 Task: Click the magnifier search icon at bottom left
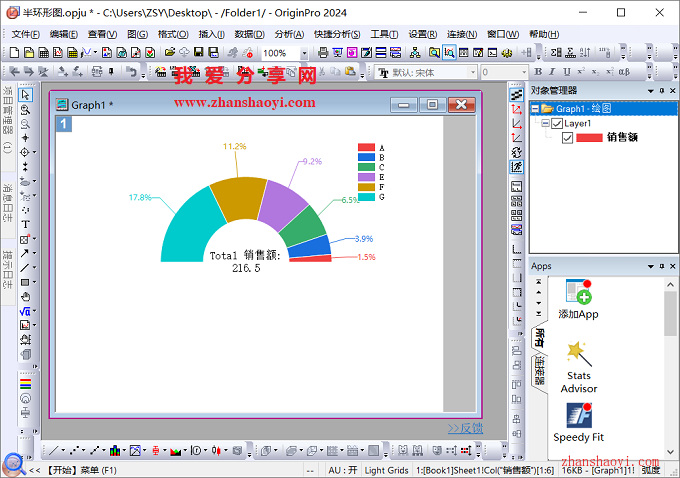(14, 465)
